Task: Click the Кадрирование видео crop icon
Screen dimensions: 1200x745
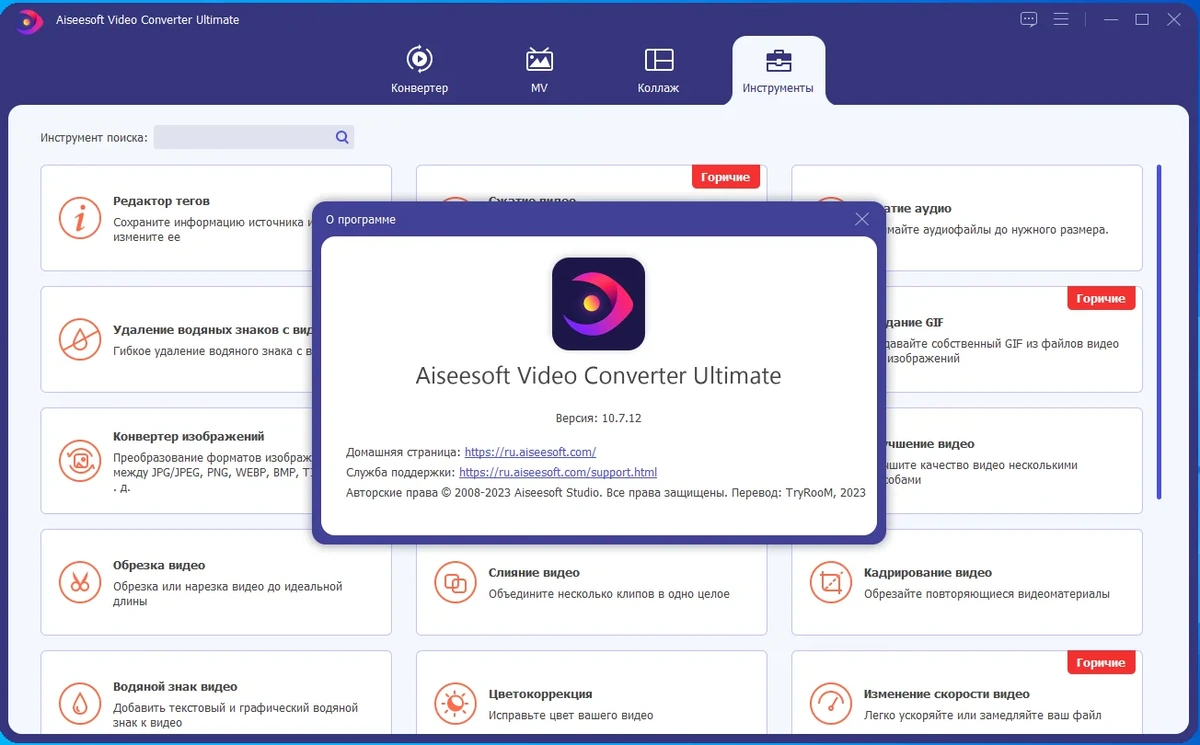Action: point(830,582)
